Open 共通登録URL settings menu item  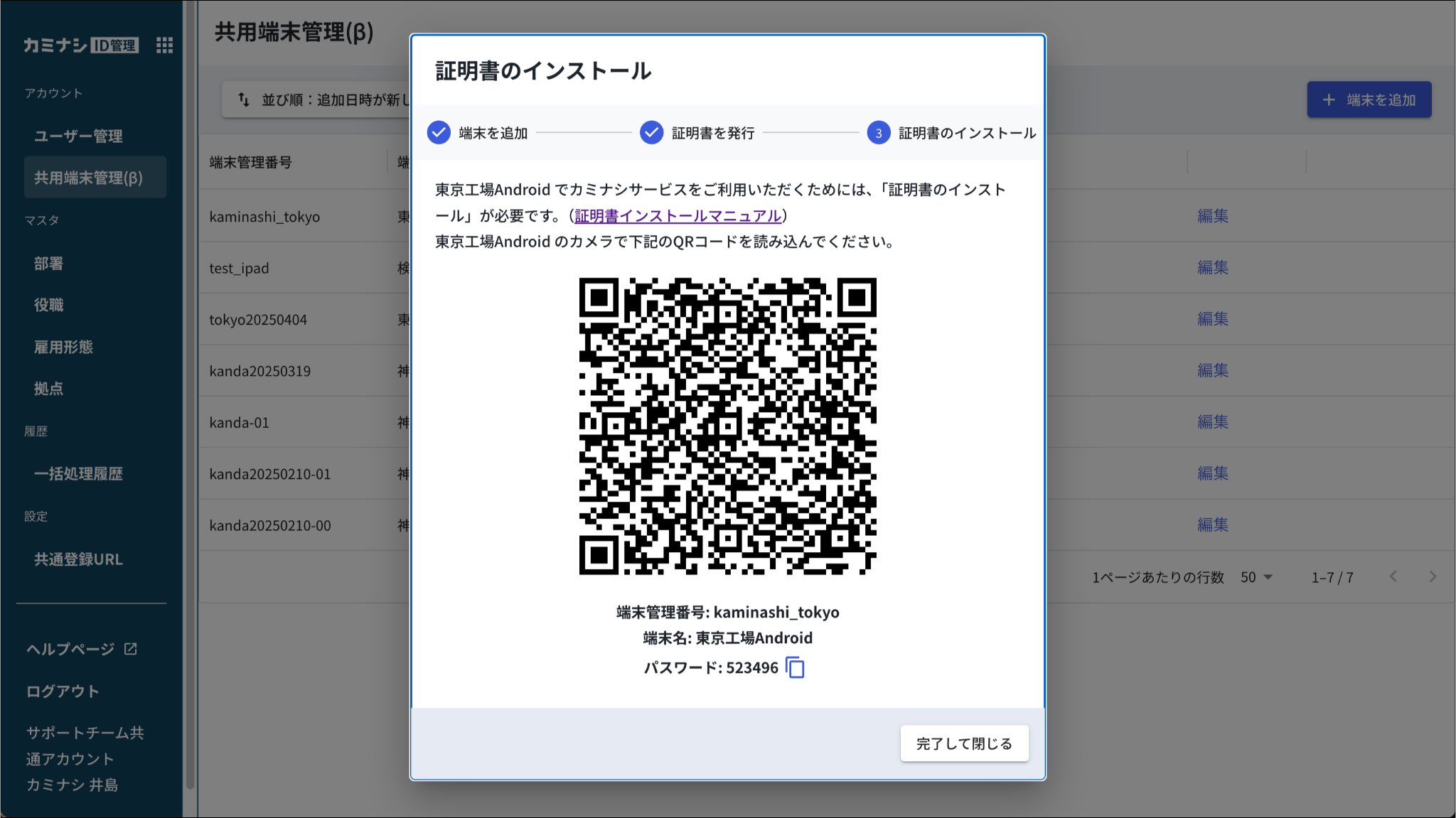[78, 559]
